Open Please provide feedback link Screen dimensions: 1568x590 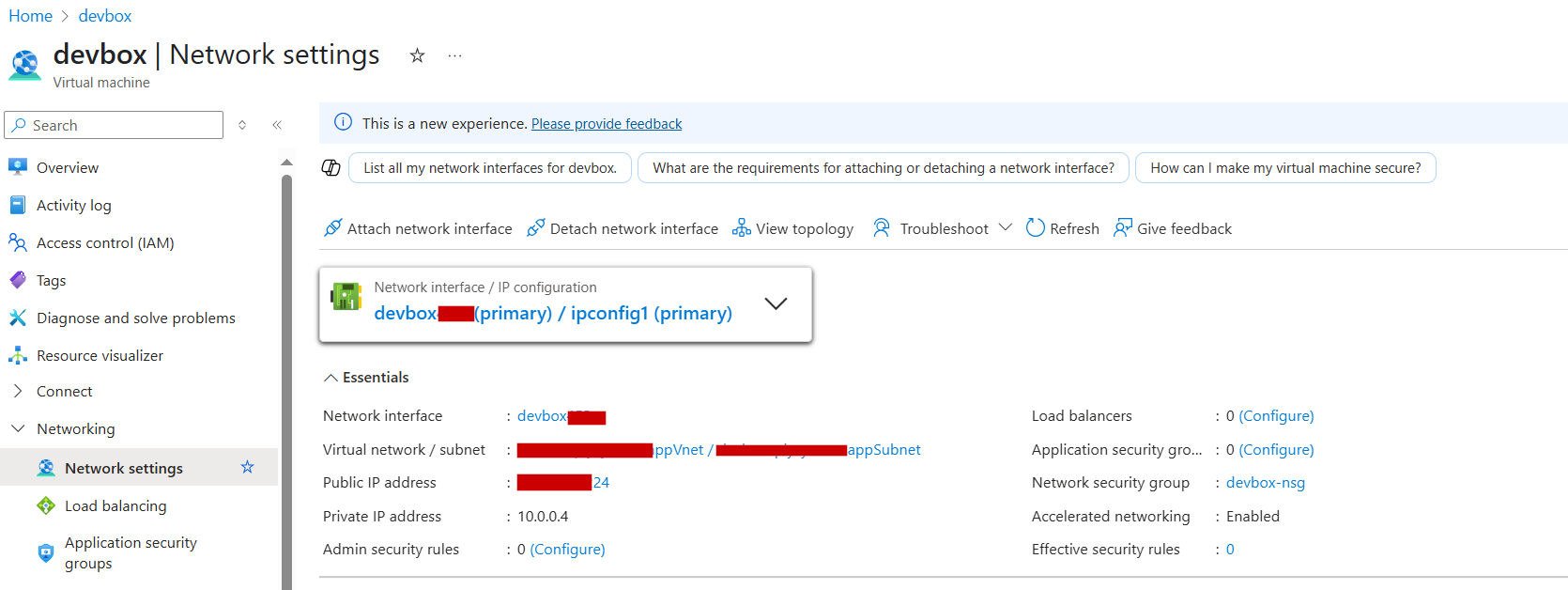(607, 124)
